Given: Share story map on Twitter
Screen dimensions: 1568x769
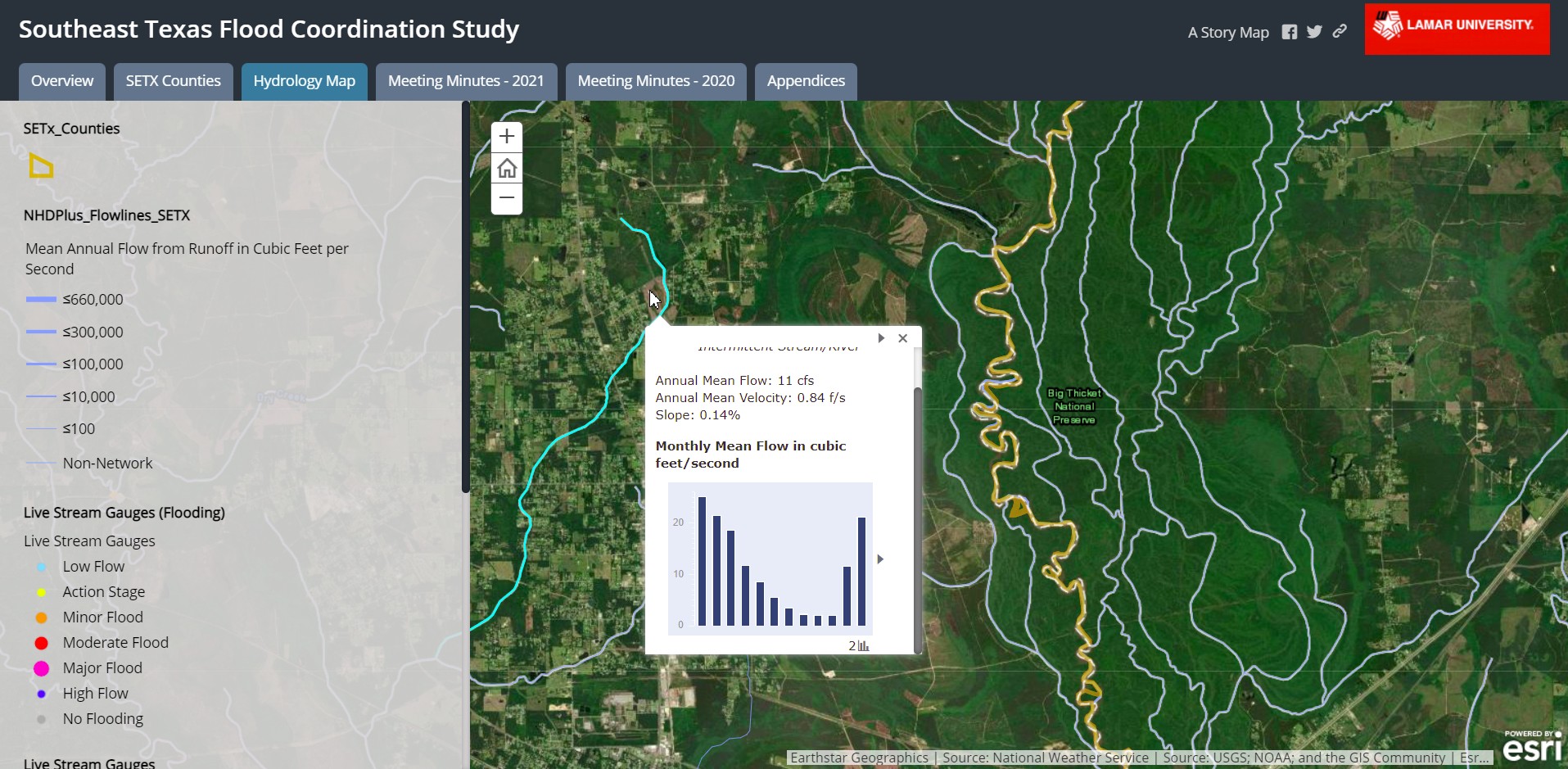Looking at the screenshot, I should tap(1314, 32).
